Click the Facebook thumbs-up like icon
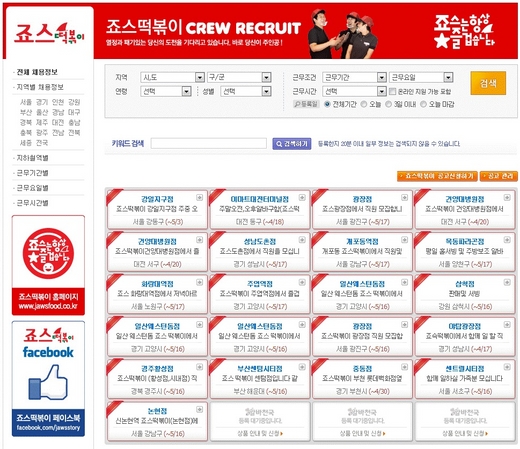The height and width of the screenshot is (449, 520). tap(48, 382)
